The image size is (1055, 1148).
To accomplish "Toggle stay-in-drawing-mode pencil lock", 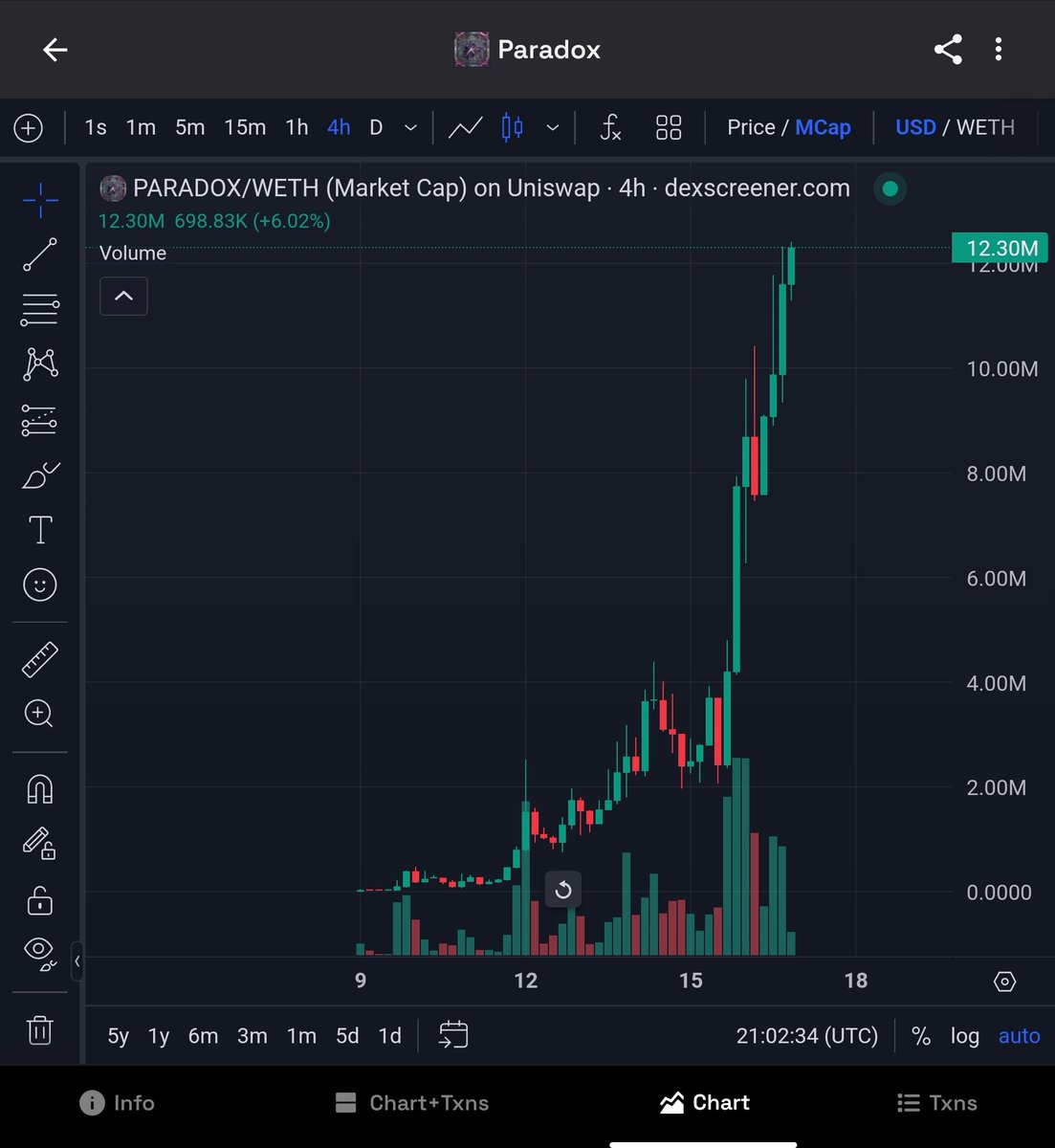I will coord(40,844).
